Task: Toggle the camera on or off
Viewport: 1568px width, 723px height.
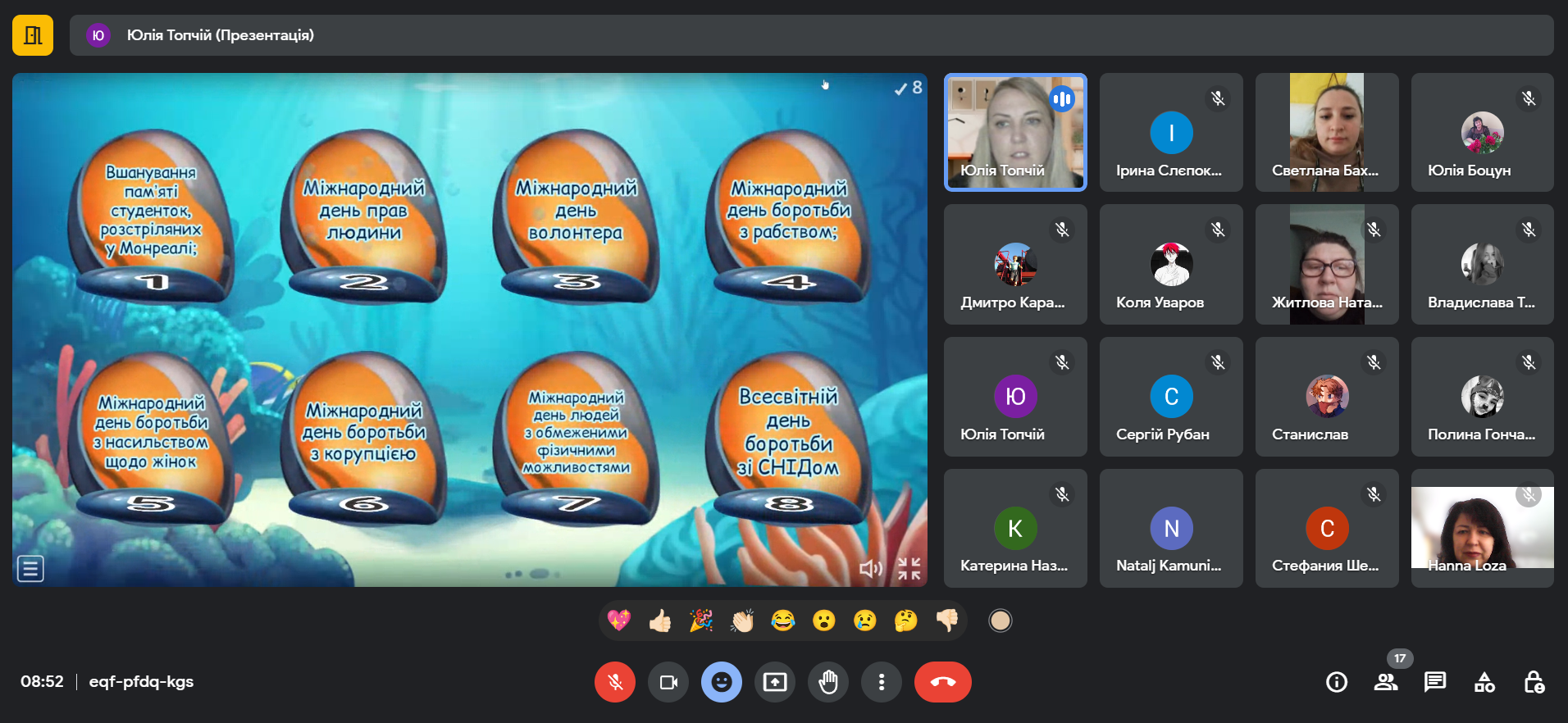Action: click(668, 682)
